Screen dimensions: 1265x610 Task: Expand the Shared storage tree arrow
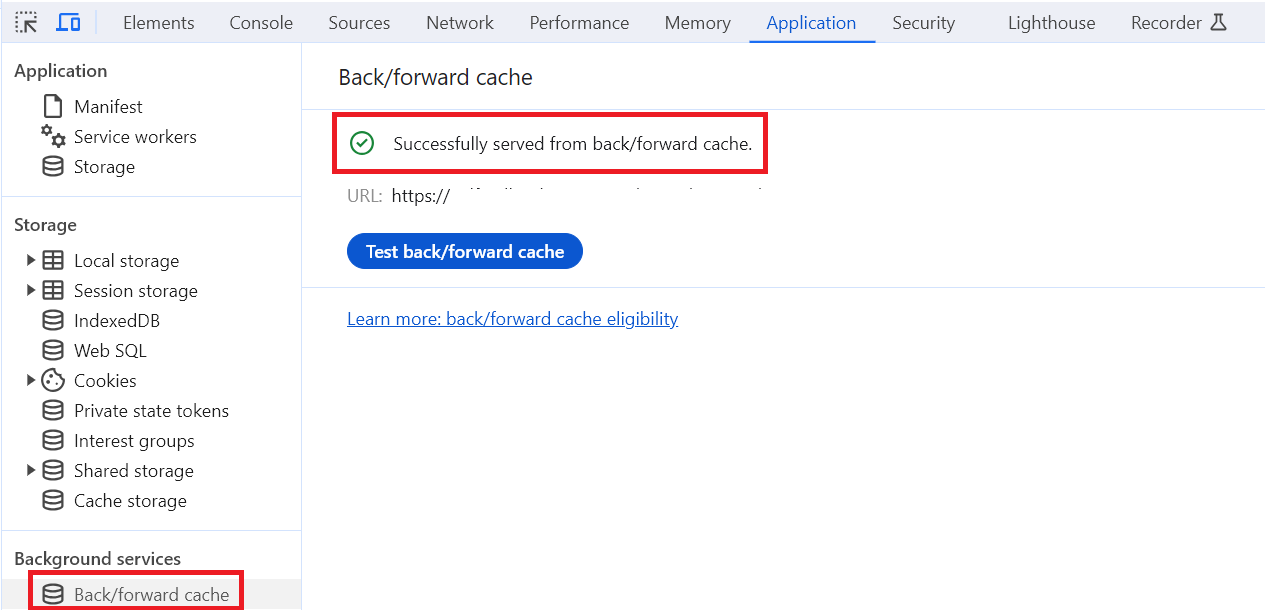(31, 470)
